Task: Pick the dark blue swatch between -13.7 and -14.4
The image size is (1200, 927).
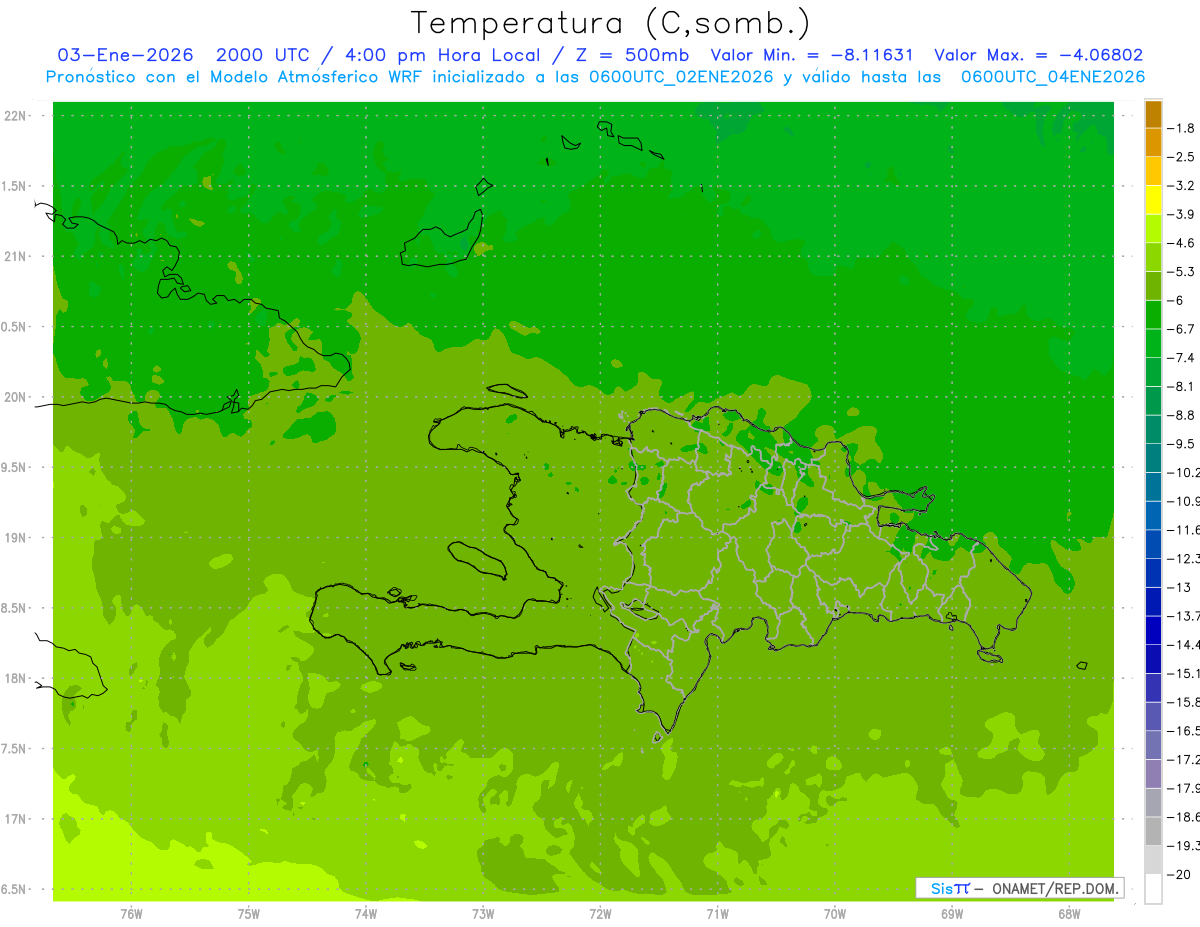Action: [1153, 630]
